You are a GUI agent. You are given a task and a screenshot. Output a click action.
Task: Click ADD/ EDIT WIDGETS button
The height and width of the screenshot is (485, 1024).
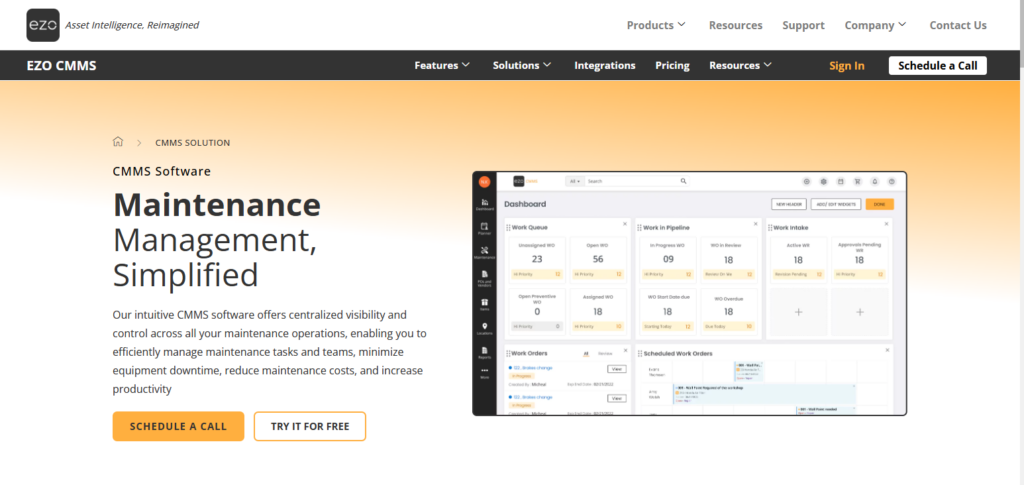[836, 204]
